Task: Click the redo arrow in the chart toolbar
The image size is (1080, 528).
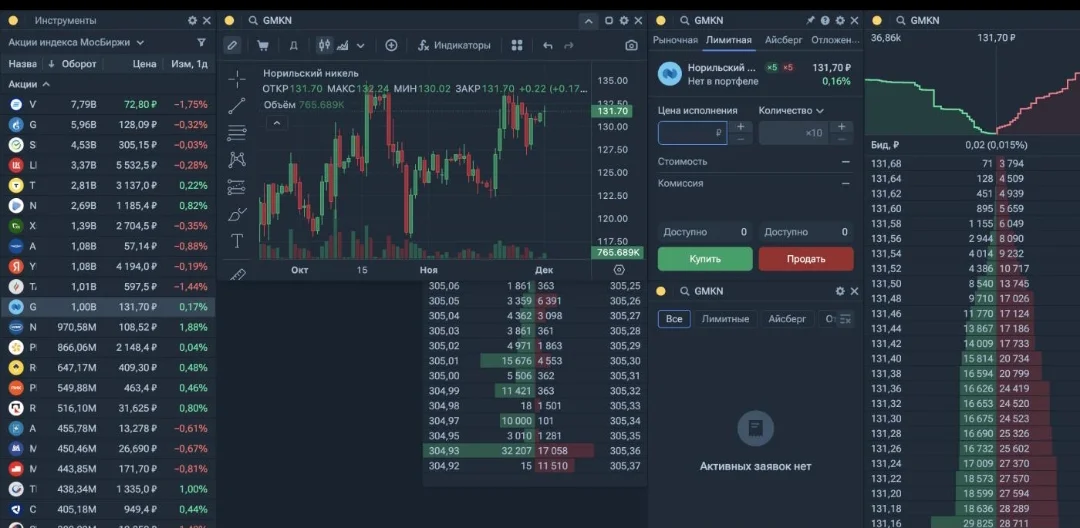Action: point(569,45)
